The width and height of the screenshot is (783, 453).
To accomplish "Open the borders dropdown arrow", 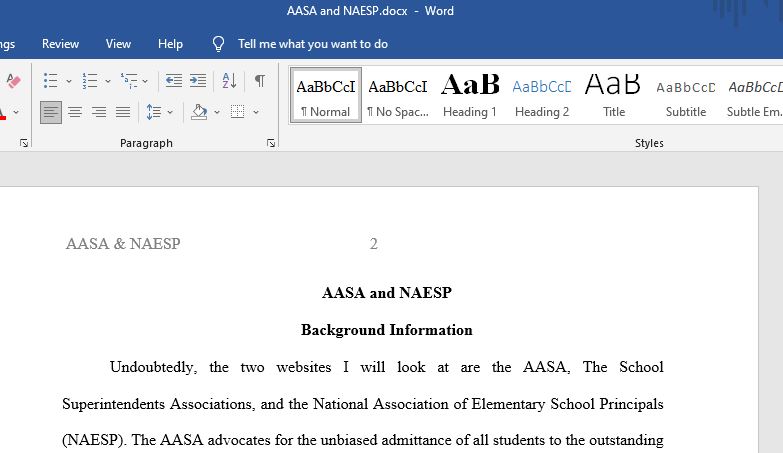I will click(x=256, y=112).
